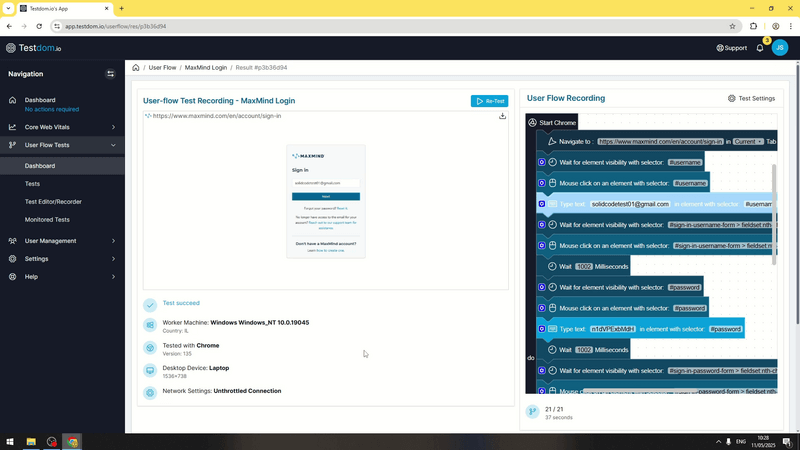Click the Network Settings icon
Viewport: 800px width, 450px height.
click(150, 393)
